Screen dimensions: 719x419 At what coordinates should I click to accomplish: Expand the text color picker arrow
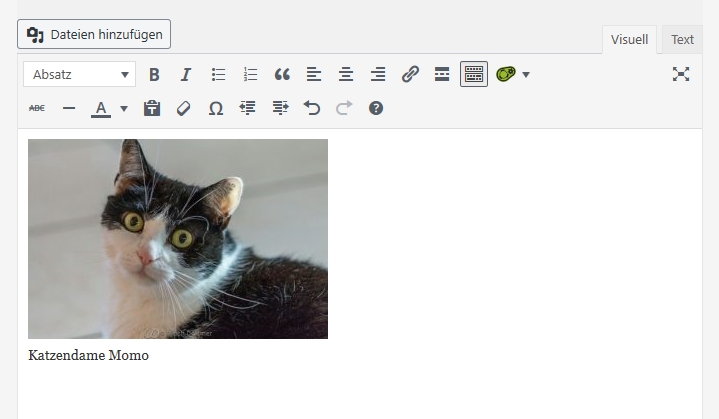(124, 108)
